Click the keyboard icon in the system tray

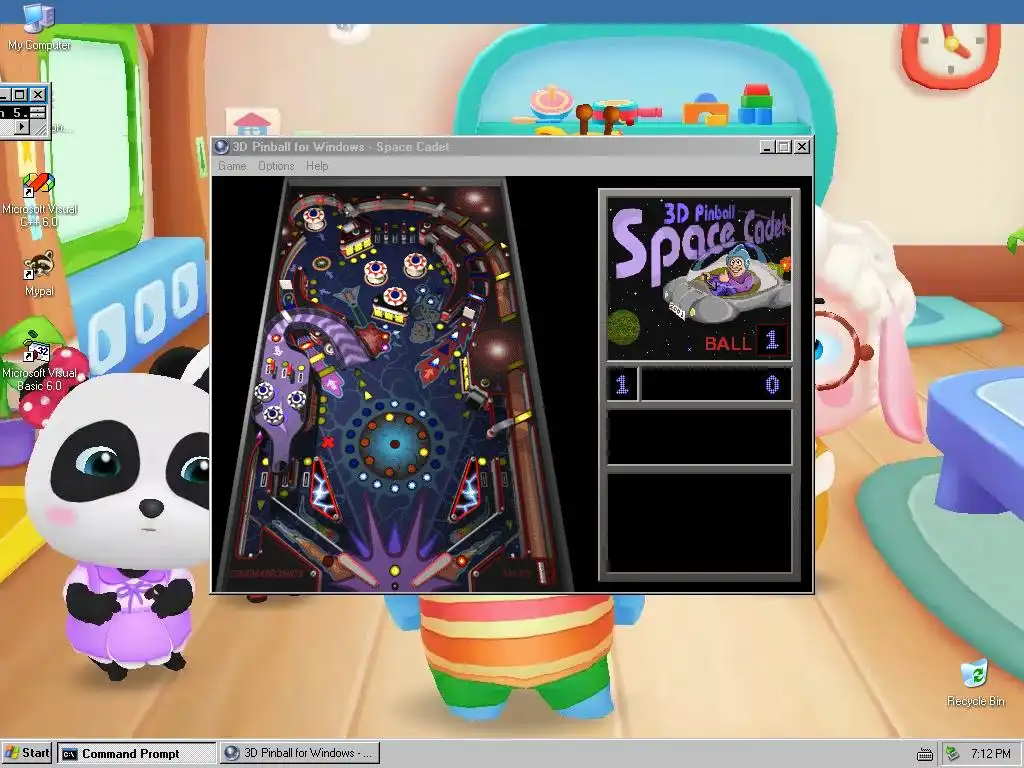pyautogui.click(x=925, y=754)
